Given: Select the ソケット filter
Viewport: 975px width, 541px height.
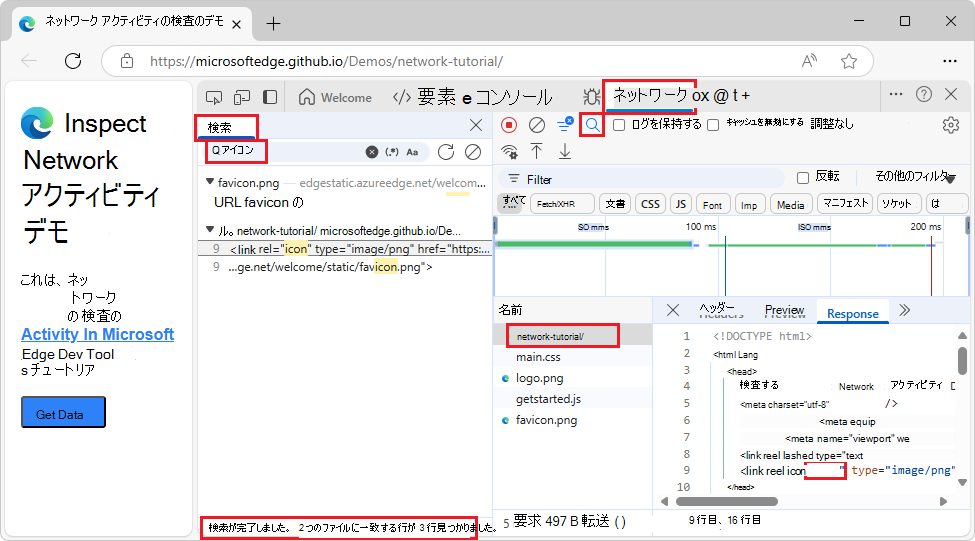Looking at the screenshot, I should (897, 203).
